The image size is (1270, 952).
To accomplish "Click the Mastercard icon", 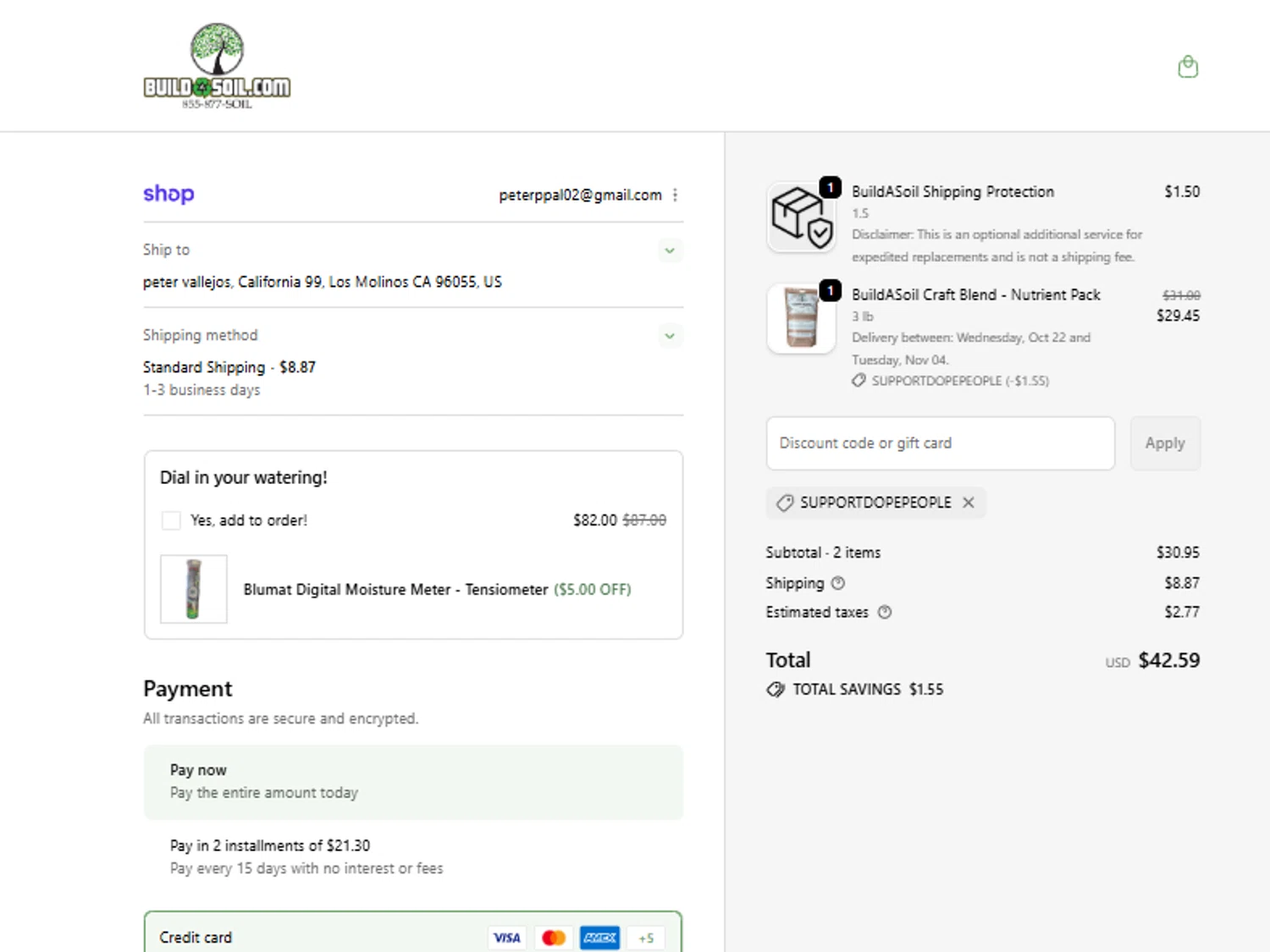I will coord(554,938).
